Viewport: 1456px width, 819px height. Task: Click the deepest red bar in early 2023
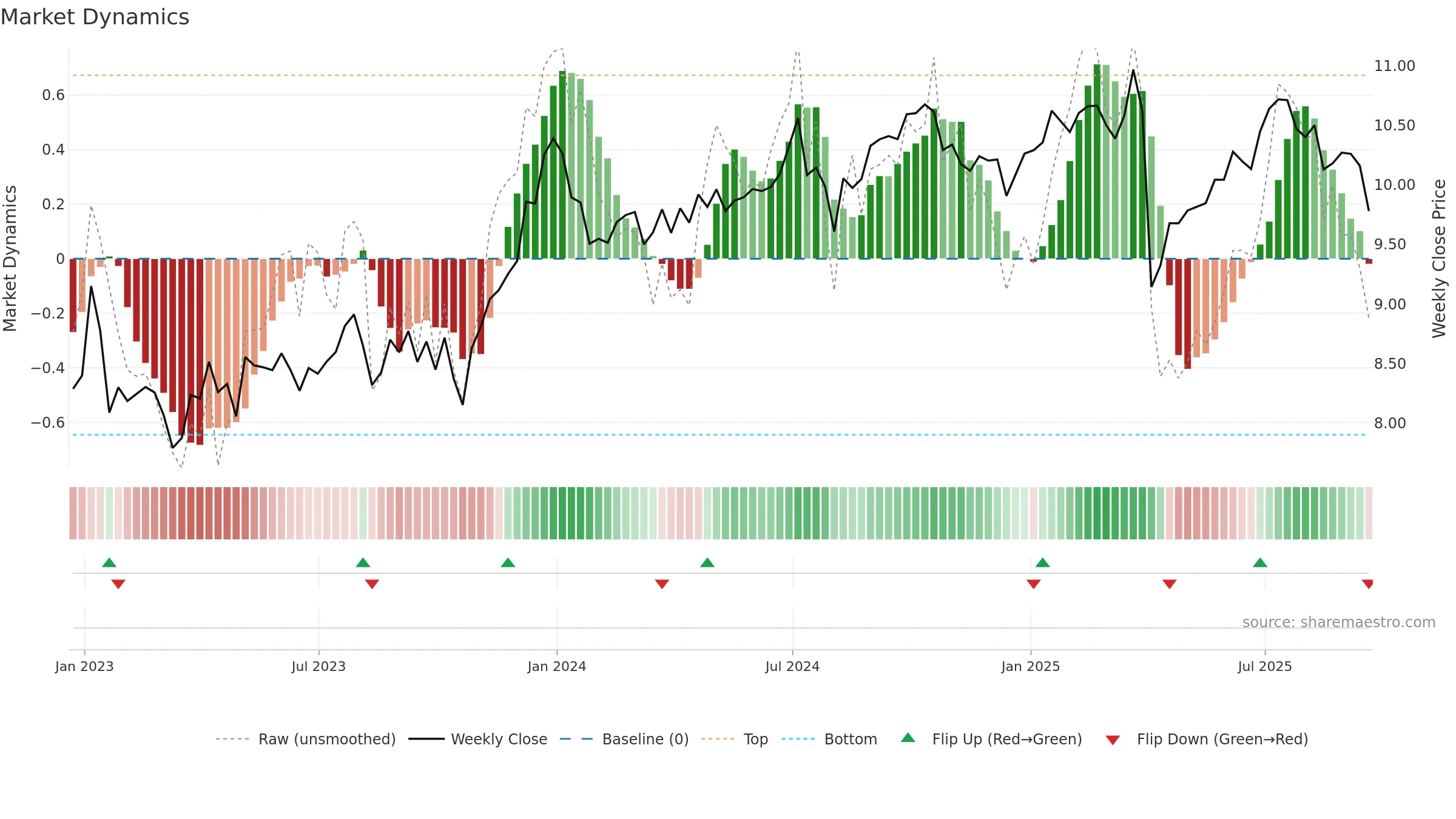click(x=200, y=352)
